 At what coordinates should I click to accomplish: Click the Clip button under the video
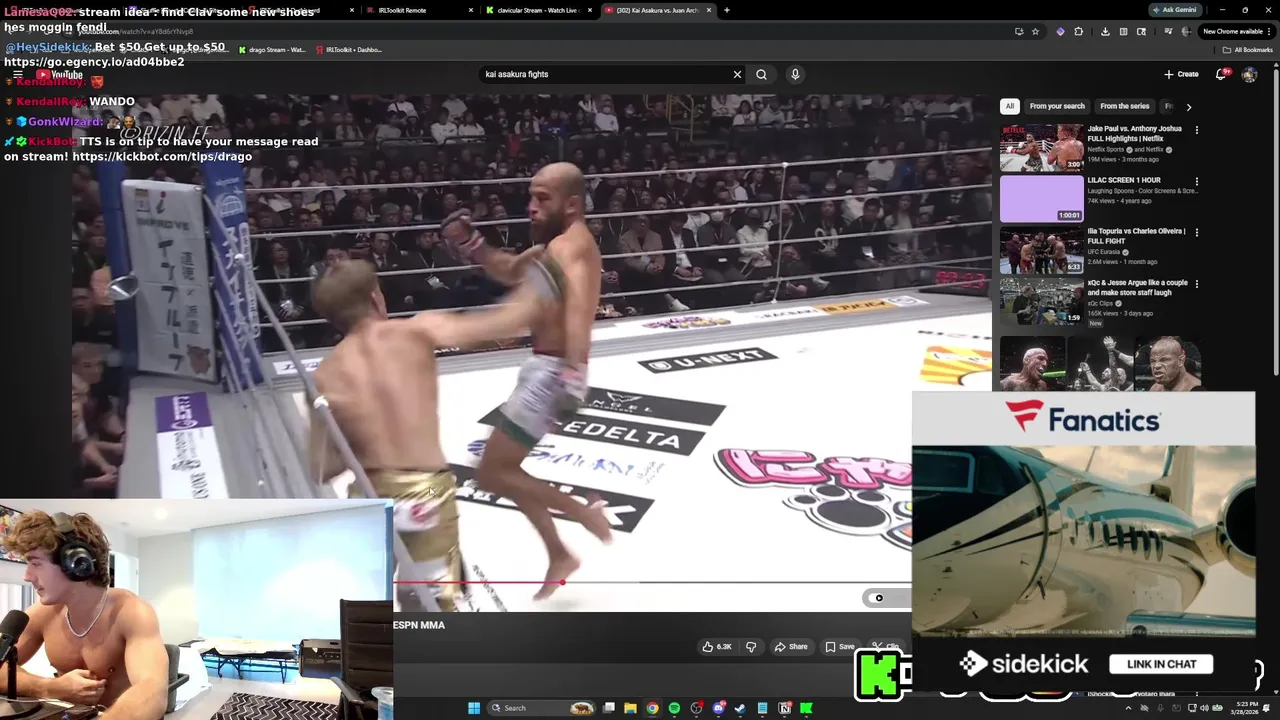[x=886, y=647]
